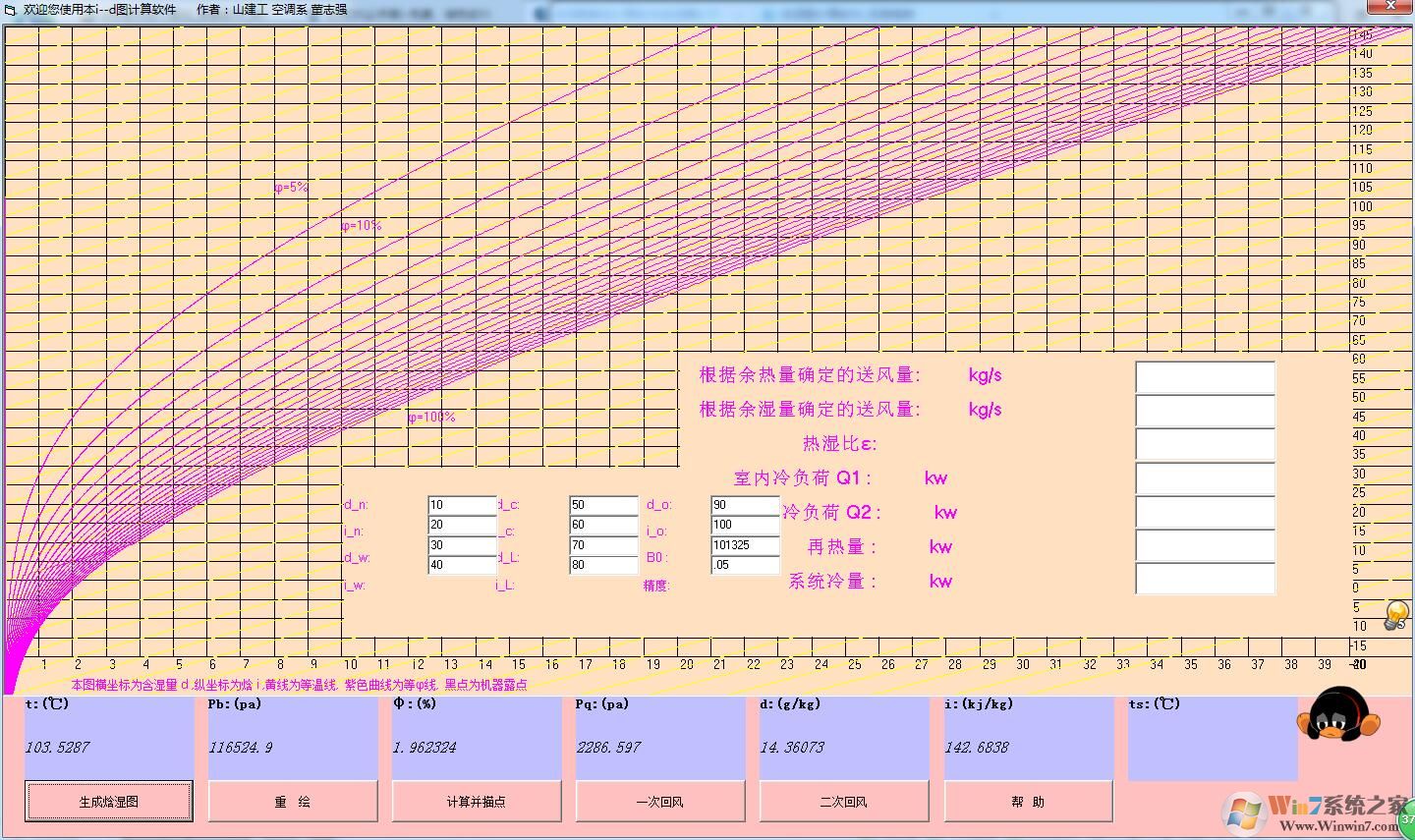Image resolution: width=1415 pixels, height=840 pixels.
Task: Click the d moisture value 14.36073
Action: (792, 748)
